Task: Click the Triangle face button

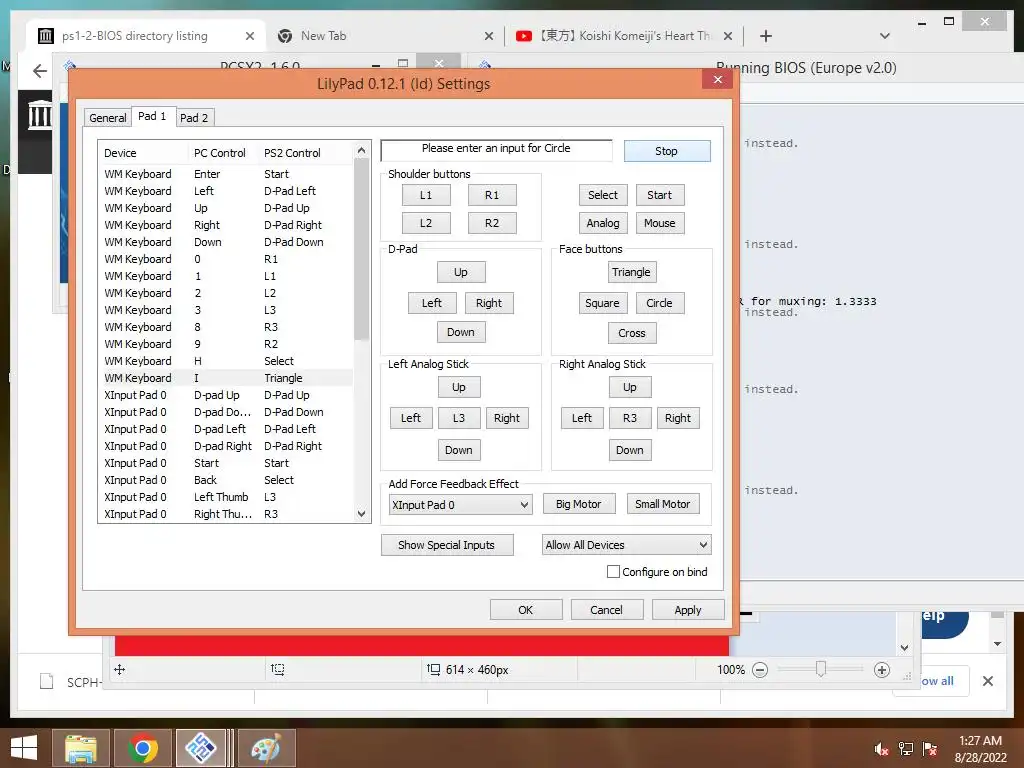Action: tap(631, 272)
